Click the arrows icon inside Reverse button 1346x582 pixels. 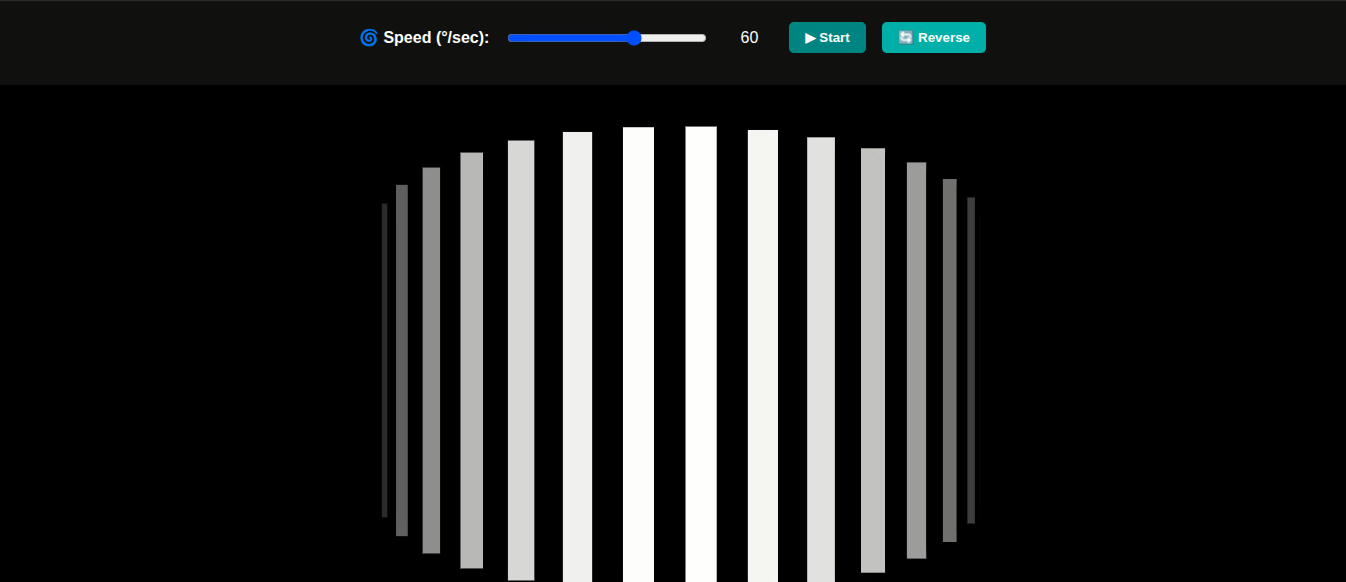[x=905, y=38]
